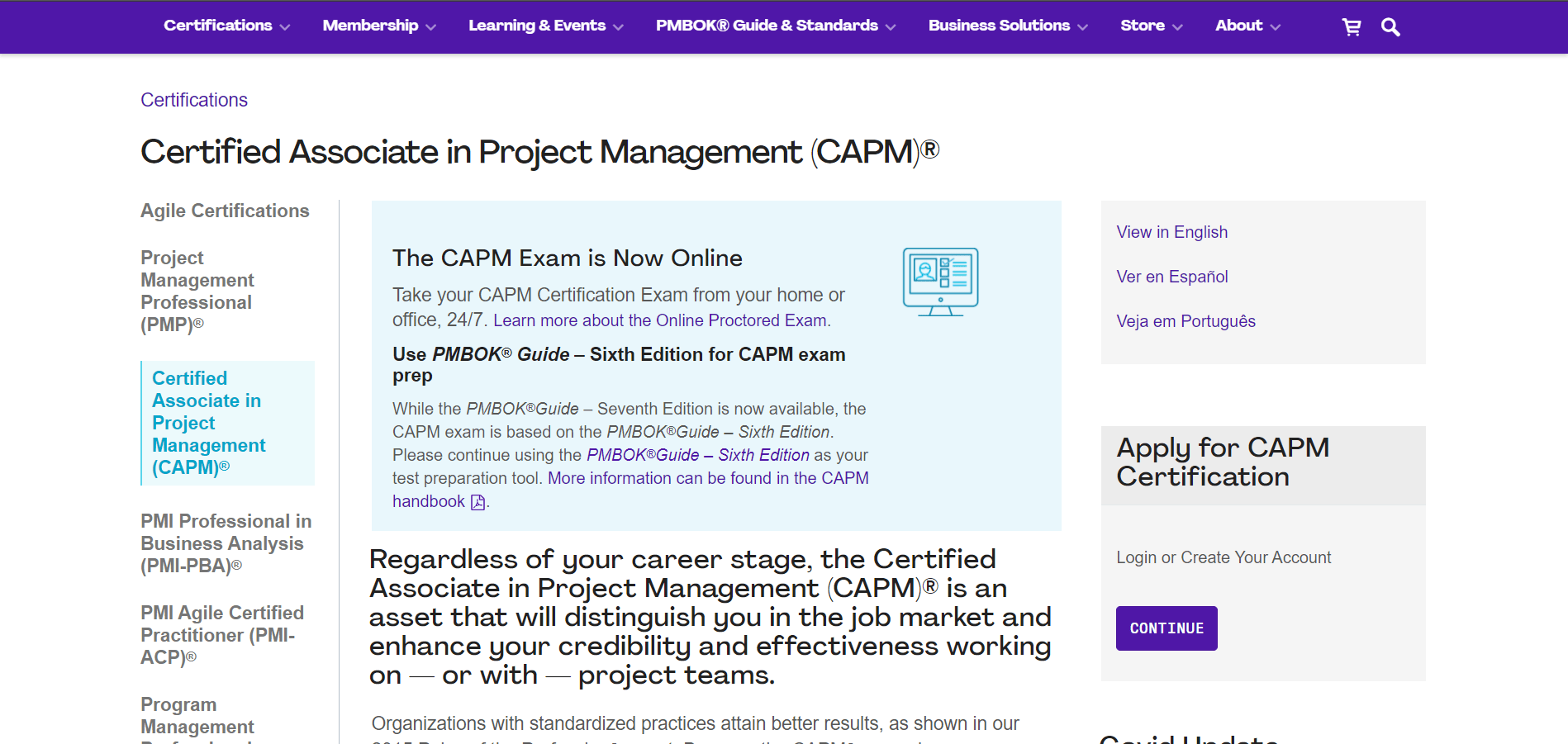
Task: Open the Learning & Events menu
Action: point(537,26)
